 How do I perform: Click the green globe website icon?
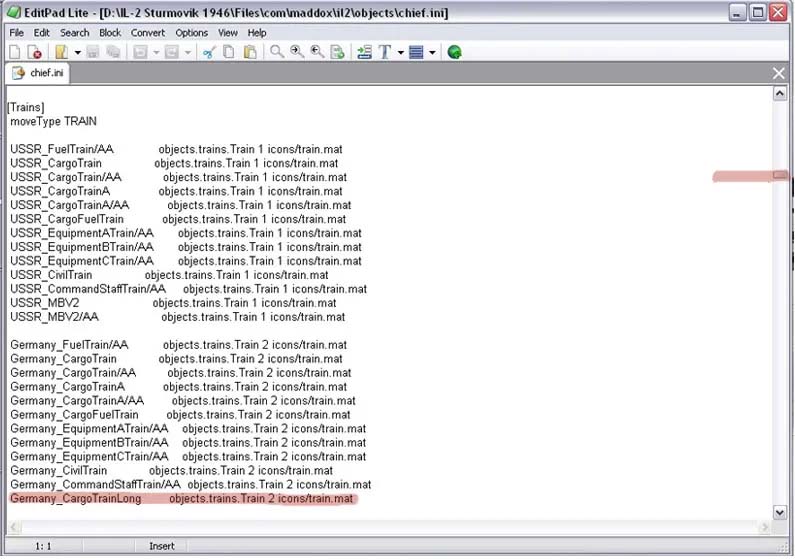[455, 52]
